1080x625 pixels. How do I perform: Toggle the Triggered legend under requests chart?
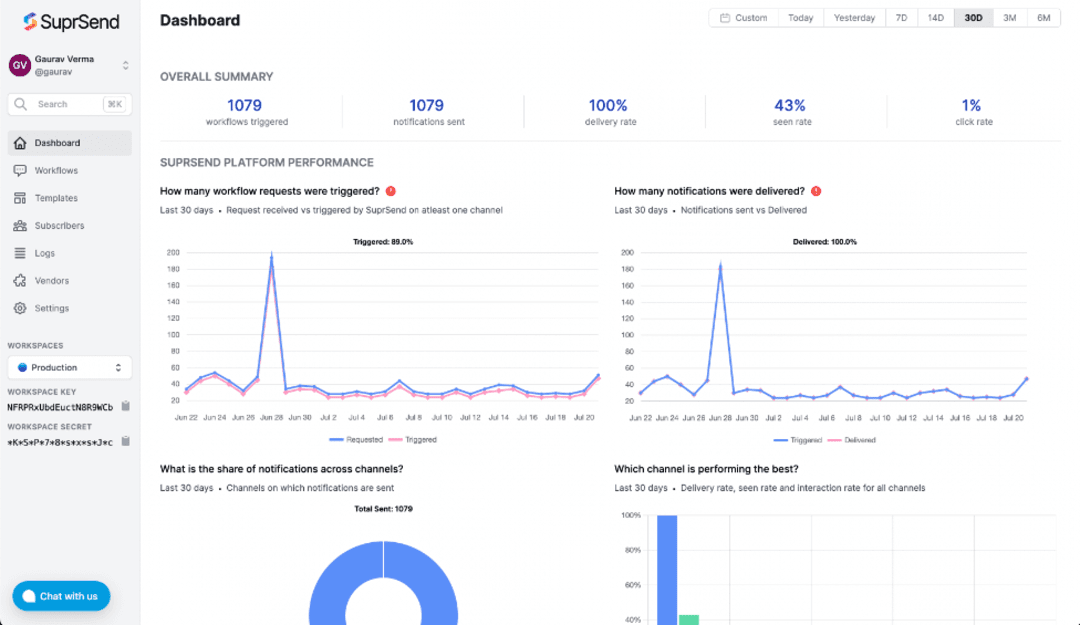click(419, 437)
